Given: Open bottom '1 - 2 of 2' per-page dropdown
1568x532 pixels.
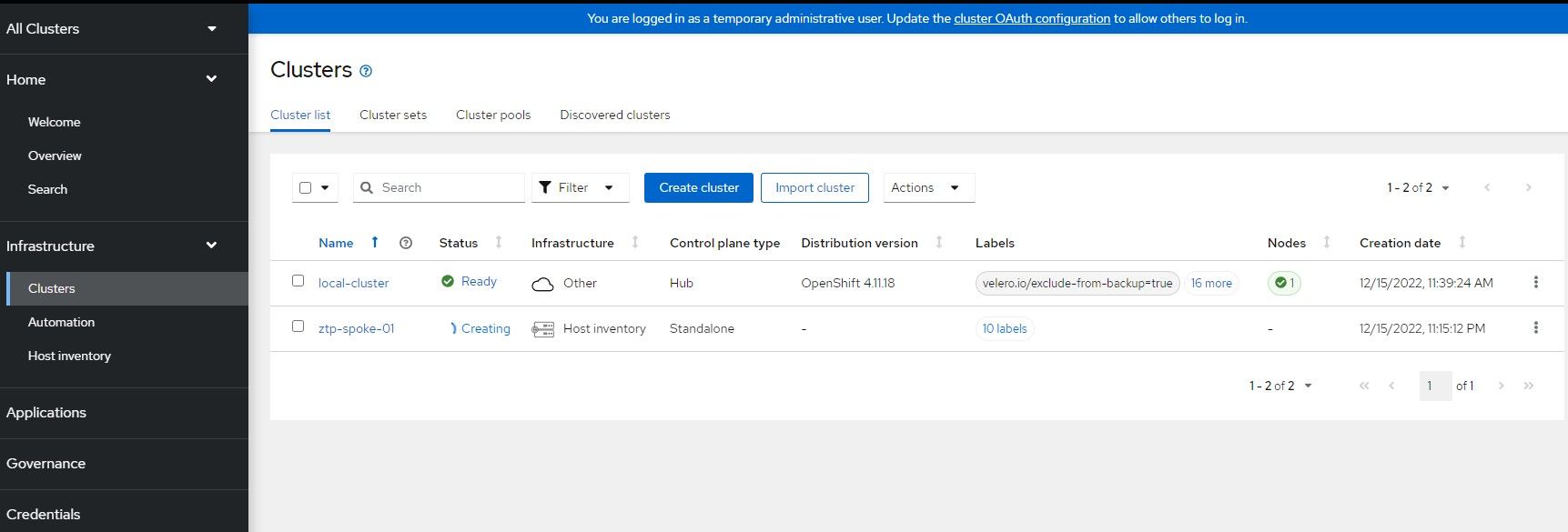Looking at the screenshot, I should pyautogui.click(x=1280, y=386).
